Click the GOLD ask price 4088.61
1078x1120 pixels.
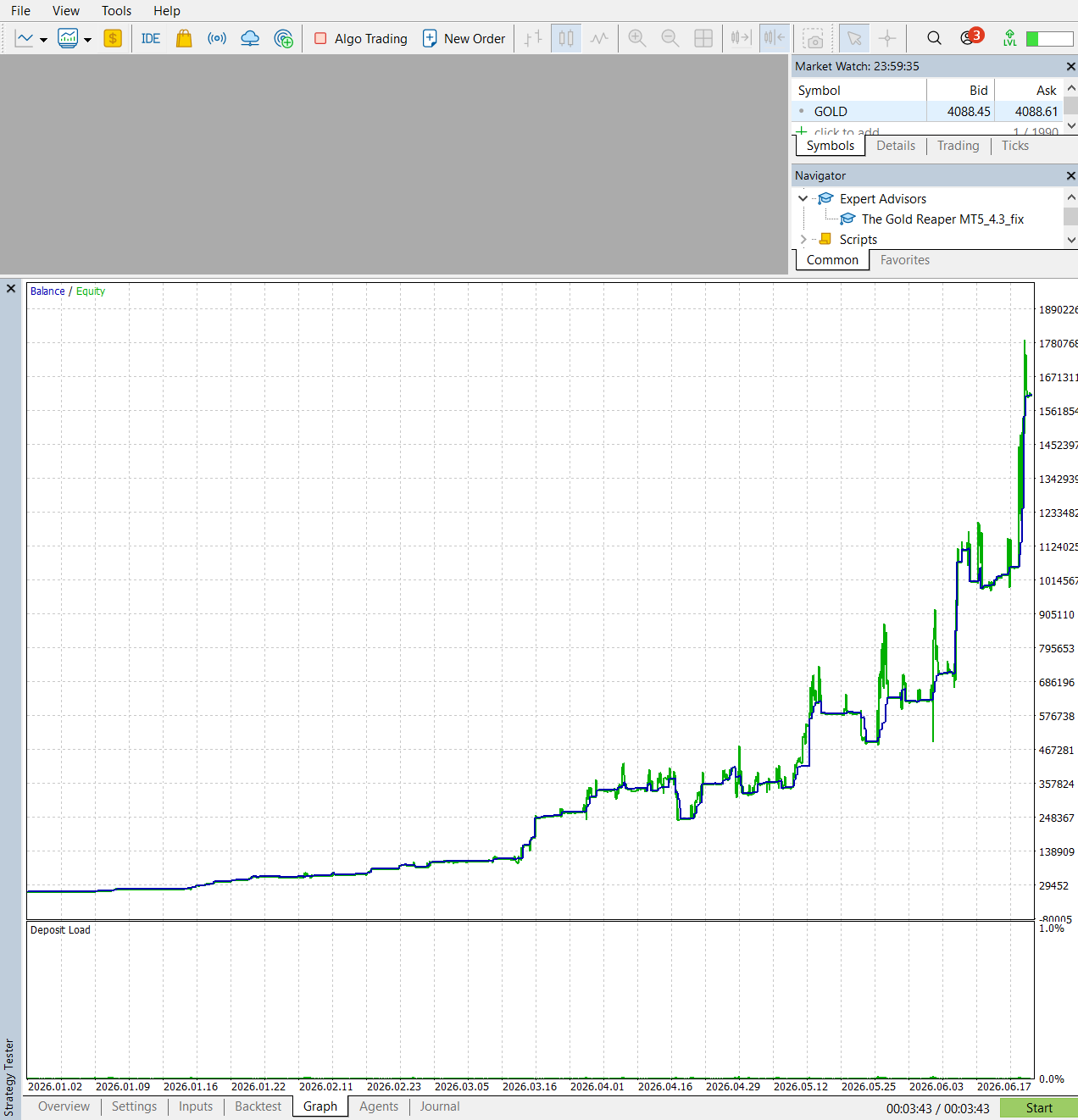click(x=1036, y=112)
